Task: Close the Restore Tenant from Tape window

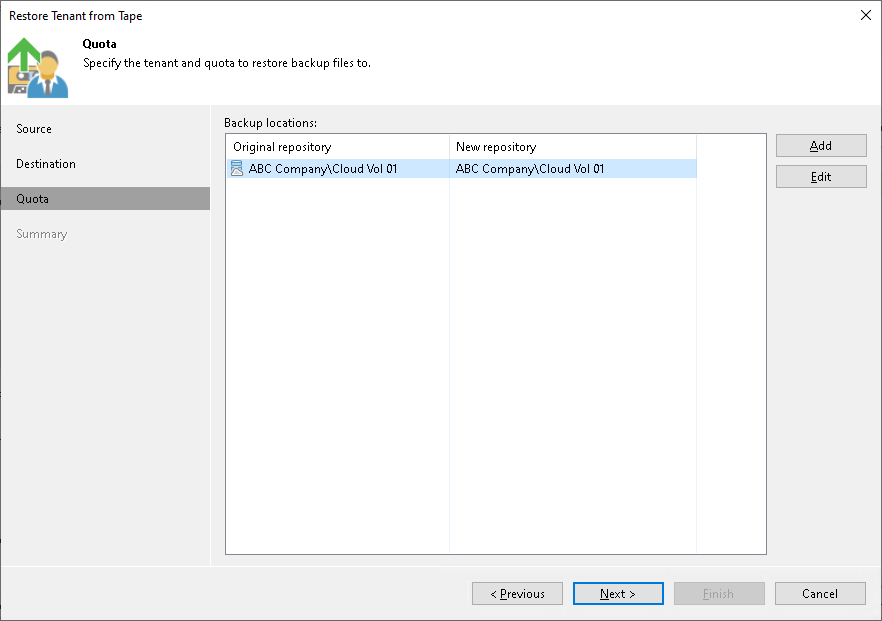Action: click(865, 15)
